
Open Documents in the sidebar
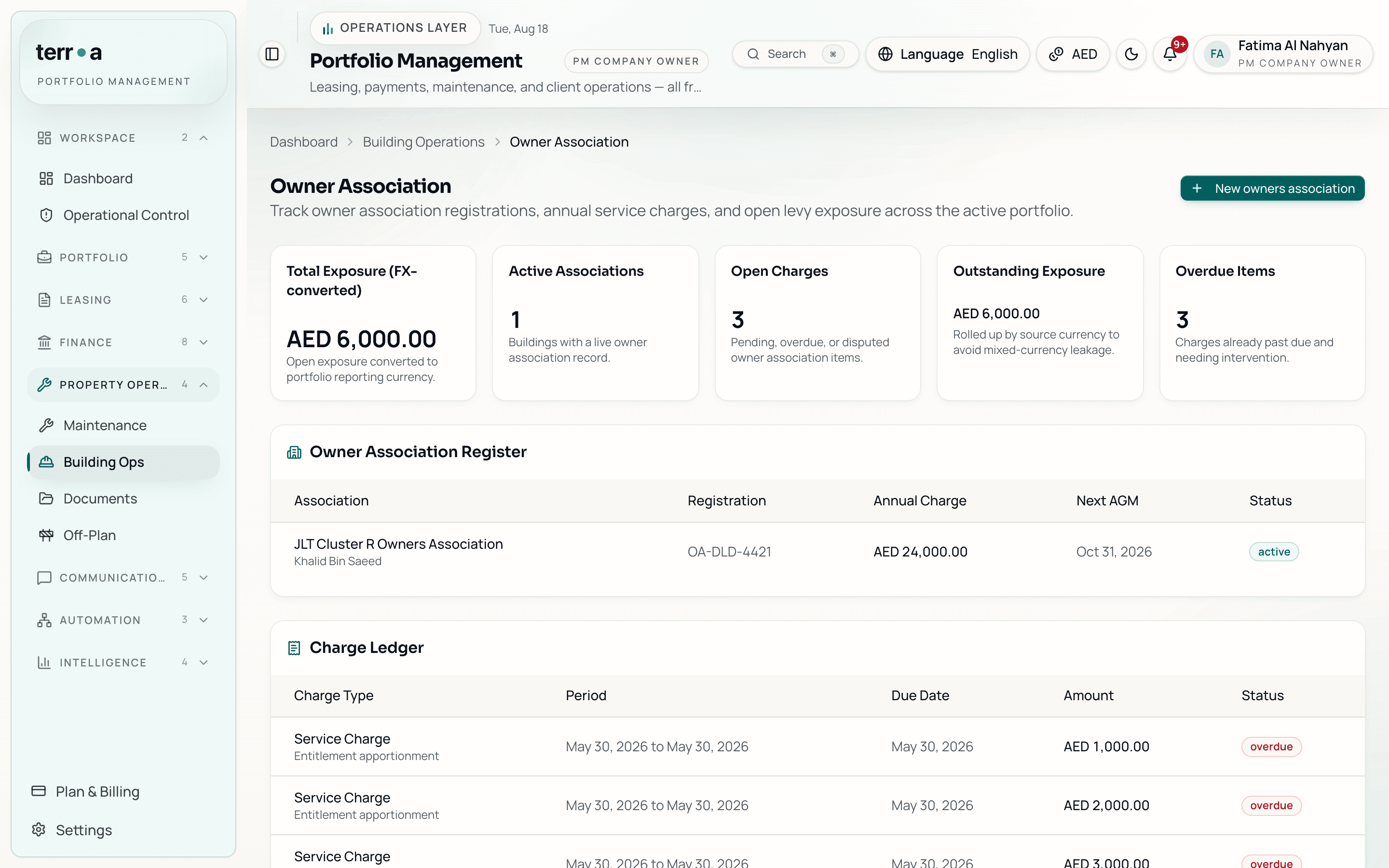pos(123,499)
